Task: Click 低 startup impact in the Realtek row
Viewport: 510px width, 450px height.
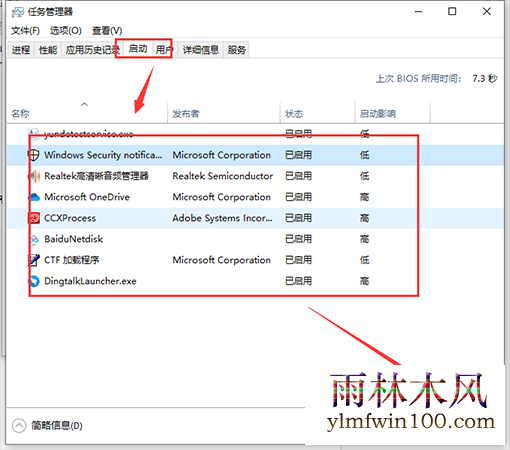Action: click(x=364, y=176)
